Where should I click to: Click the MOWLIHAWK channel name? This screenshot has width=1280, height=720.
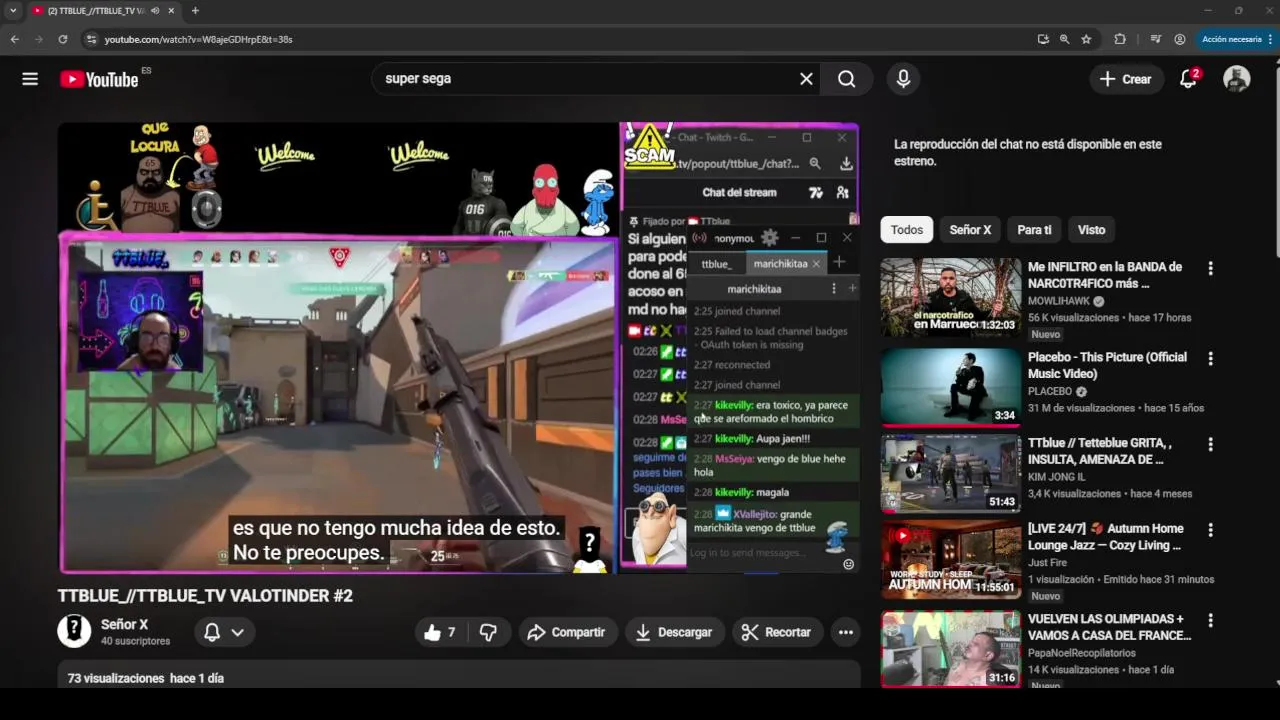coord(1060,301)
